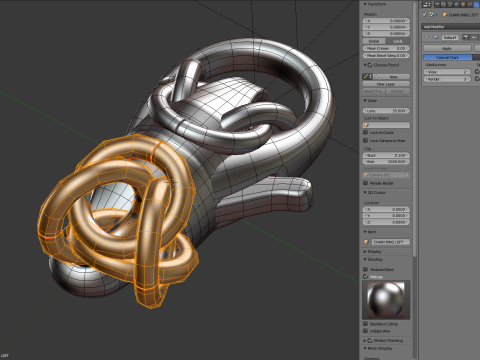The image size is (480, 360).
Task: Enable Hidden Wire checkbox
Action: tap(366, 331)
